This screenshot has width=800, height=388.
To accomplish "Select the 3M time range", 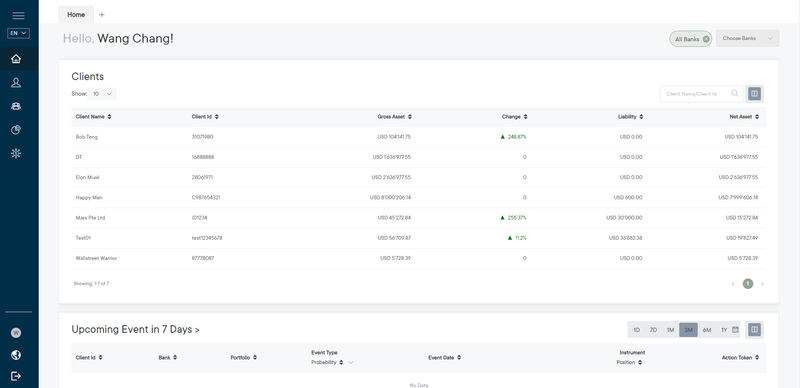I will point(688,330).
